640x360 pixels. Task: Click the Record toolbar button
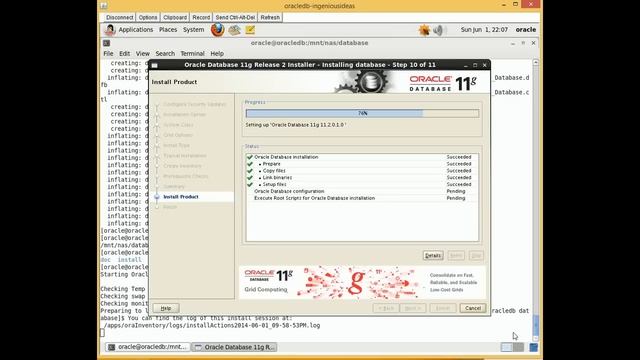201,18
